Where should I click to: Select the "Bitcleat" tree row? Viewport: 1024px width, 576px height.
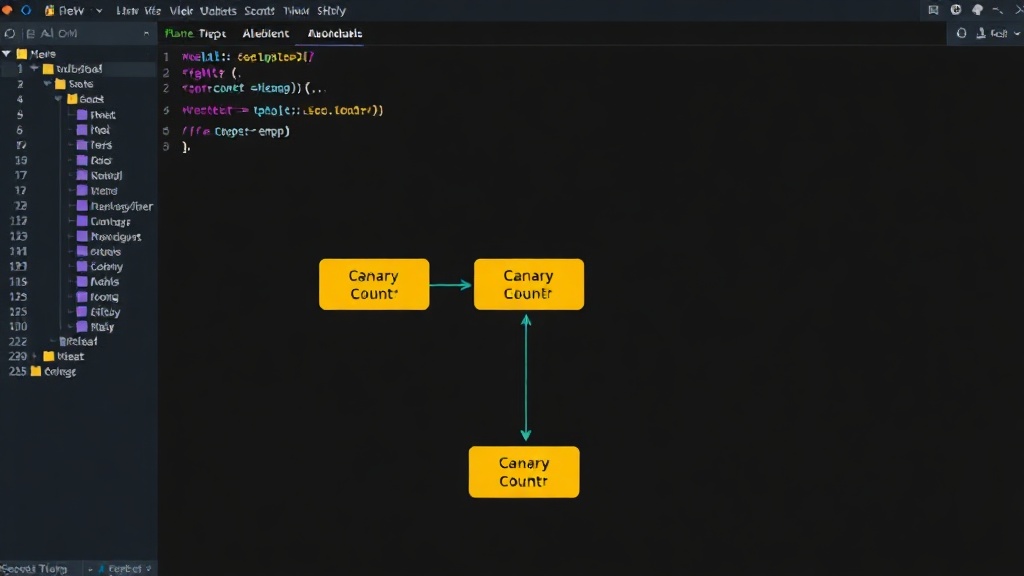pos(78,342)
